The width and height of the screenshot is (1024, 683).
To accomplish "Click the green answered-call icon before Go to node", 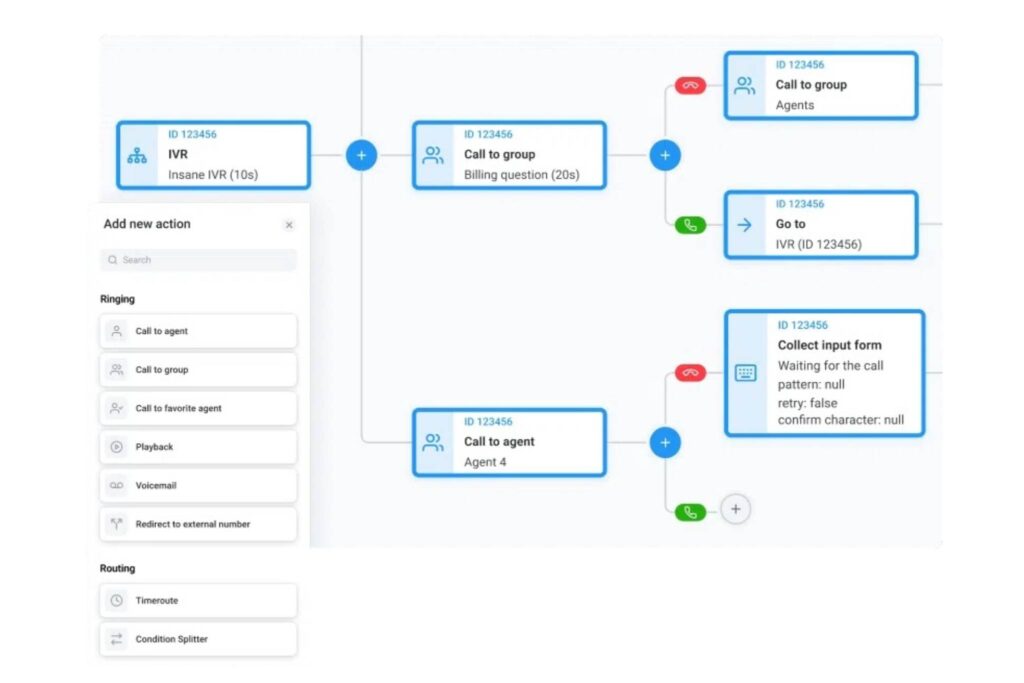I will tap(690, 224).
